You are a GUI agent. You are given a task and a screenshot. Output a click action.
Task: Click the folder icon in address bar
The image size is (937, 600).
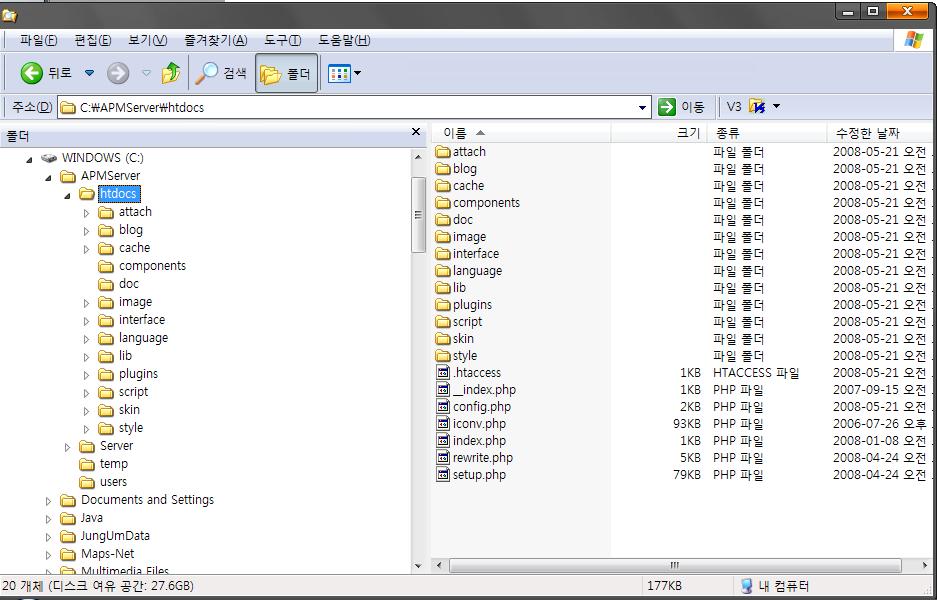coord(69,108)
